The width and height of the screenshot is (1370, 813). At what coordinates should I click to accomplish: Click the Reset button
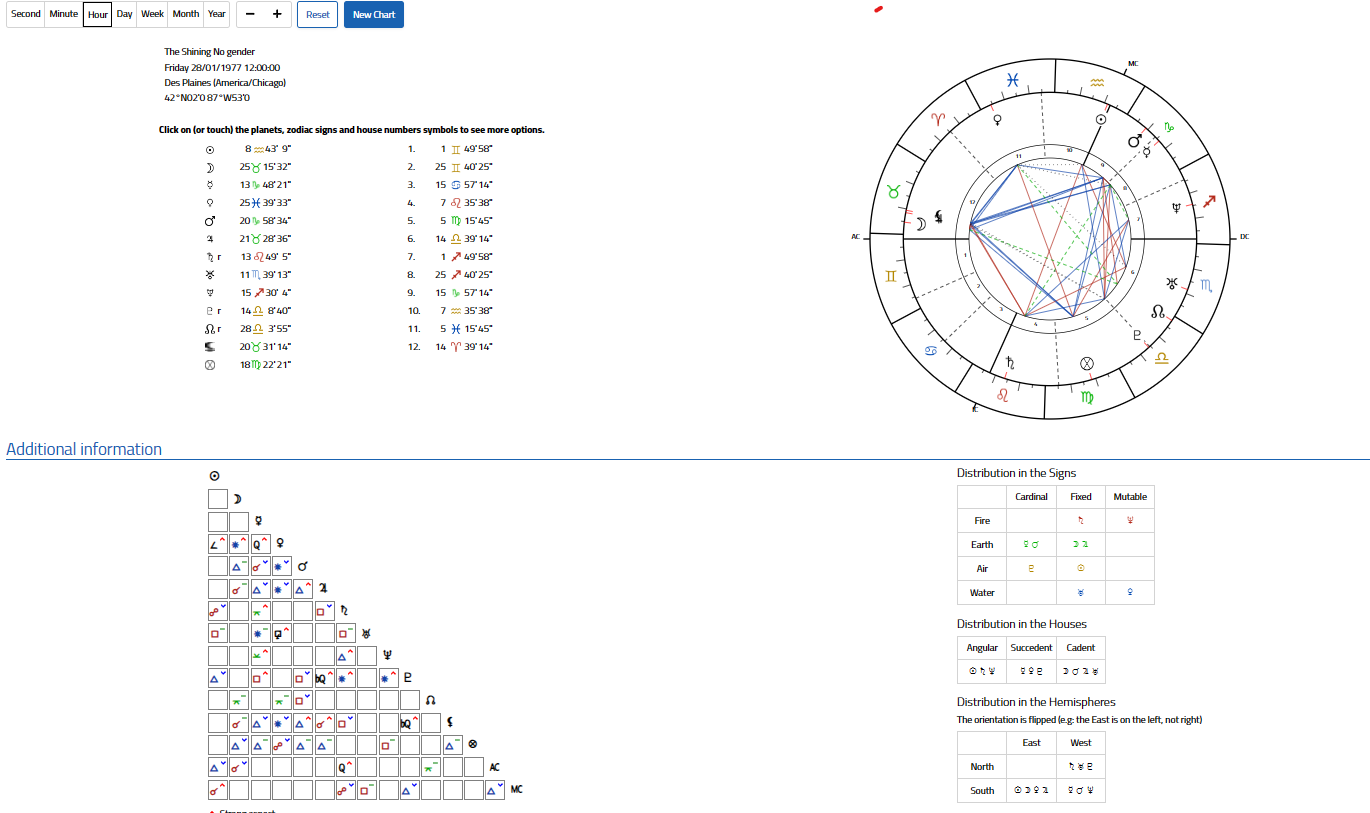point(317,15)
